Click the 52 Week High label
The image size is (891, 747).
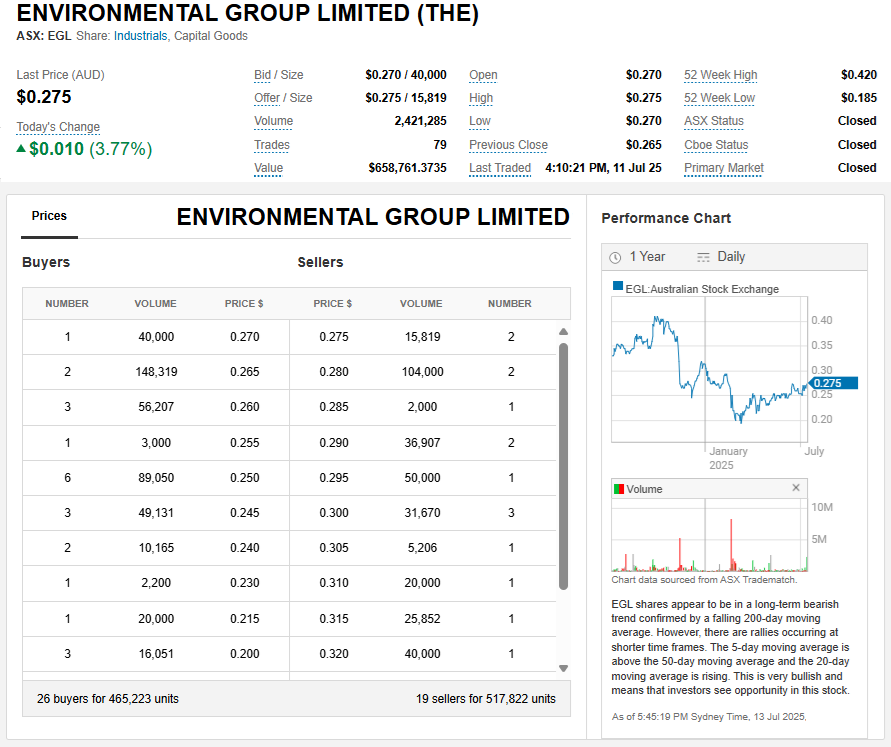[720, 75]
